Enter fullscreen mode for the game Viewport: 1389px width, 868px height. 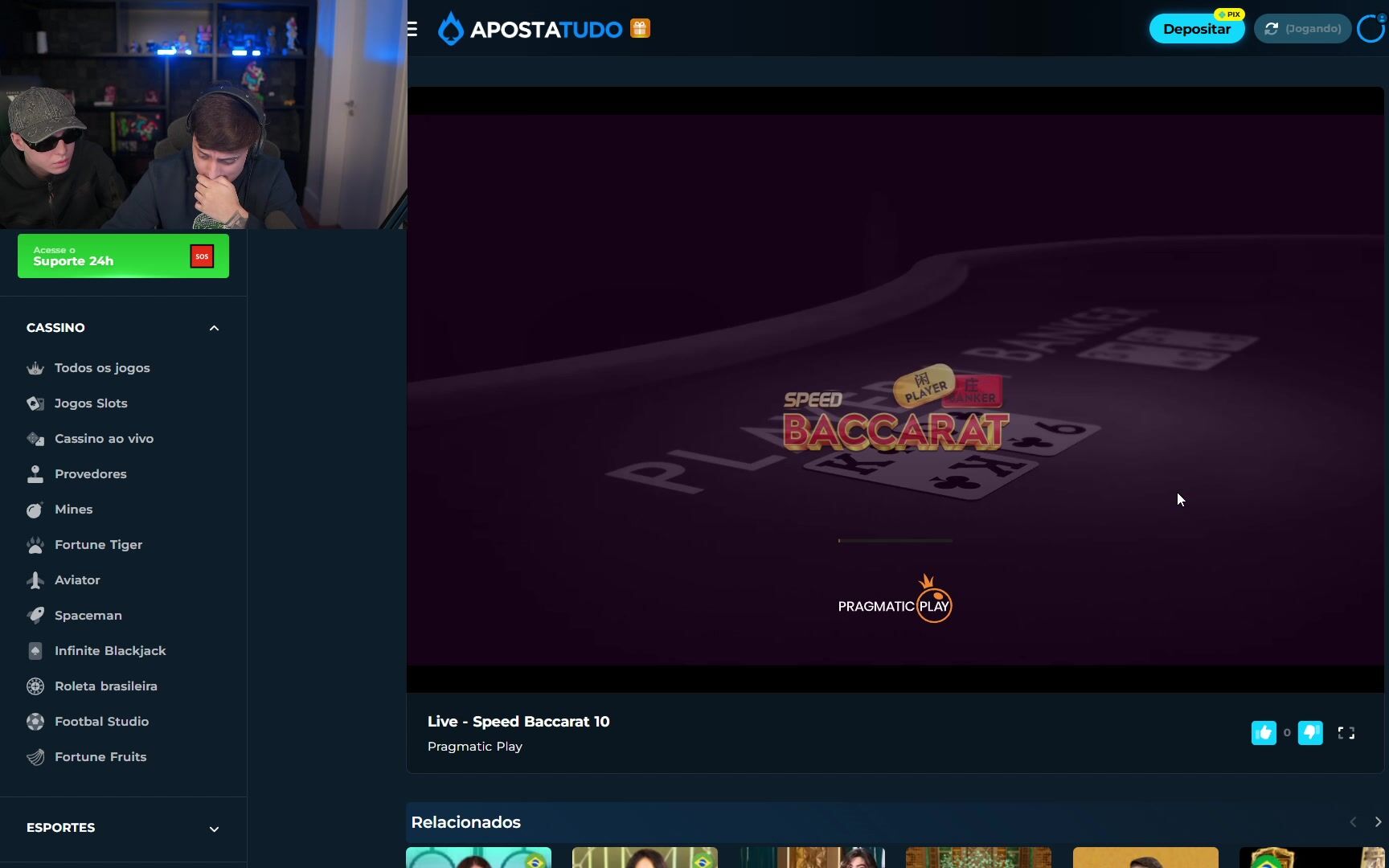1346,733
